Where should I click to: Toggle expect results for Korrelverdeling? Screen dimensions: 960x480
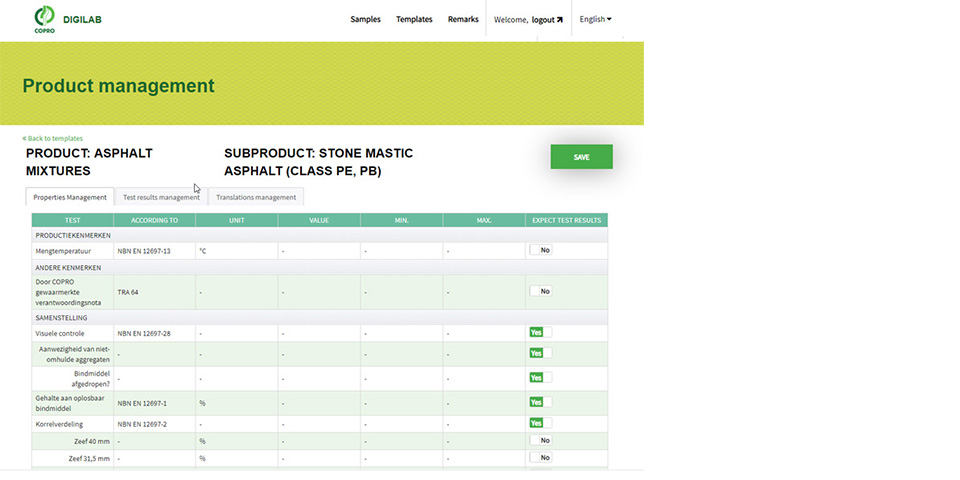point(540,423)
